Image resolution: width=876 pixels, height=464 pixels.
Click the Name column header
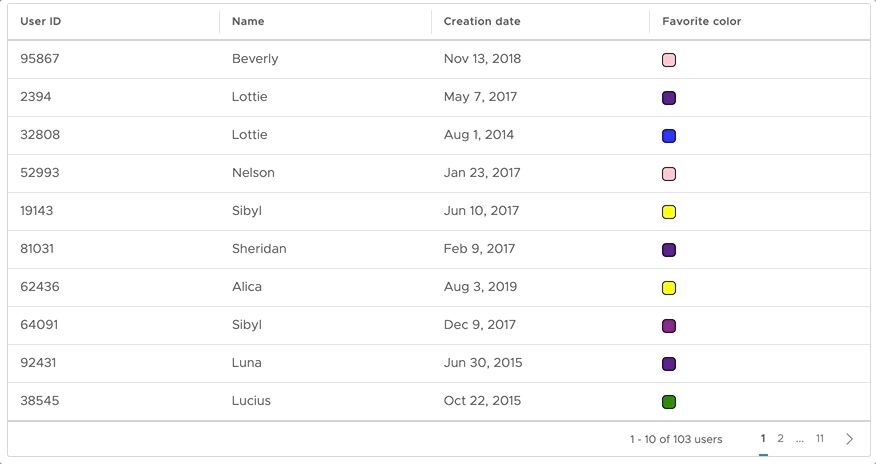(x=248, y=21)
